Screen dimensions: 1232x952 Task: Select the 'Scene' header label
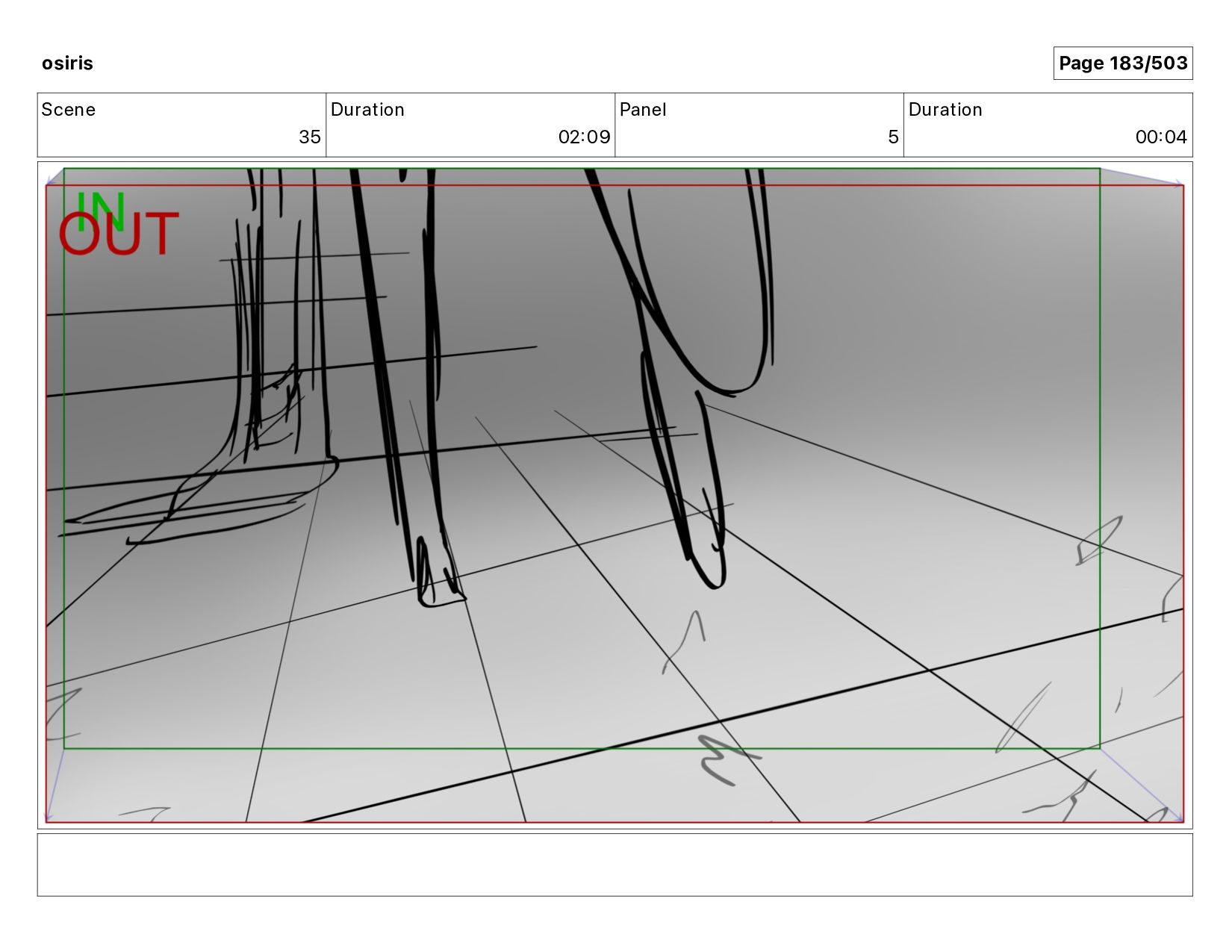click(x=68, y=110)
